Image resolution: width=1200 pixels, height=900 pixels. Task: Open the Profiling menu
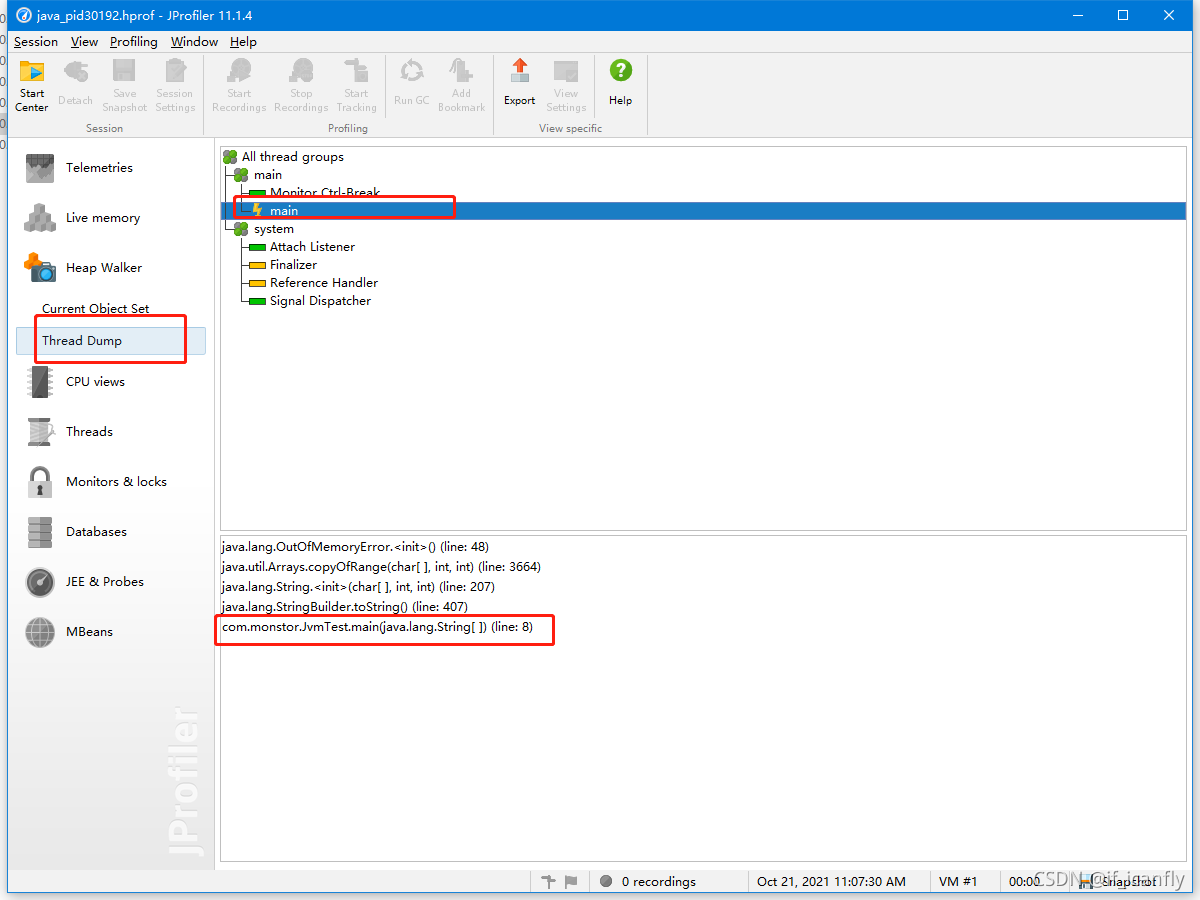134,42
